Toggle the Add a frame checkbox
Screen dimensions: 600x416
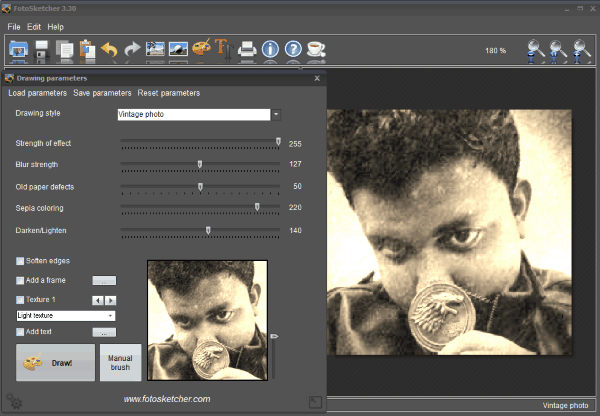click(20, 280)
